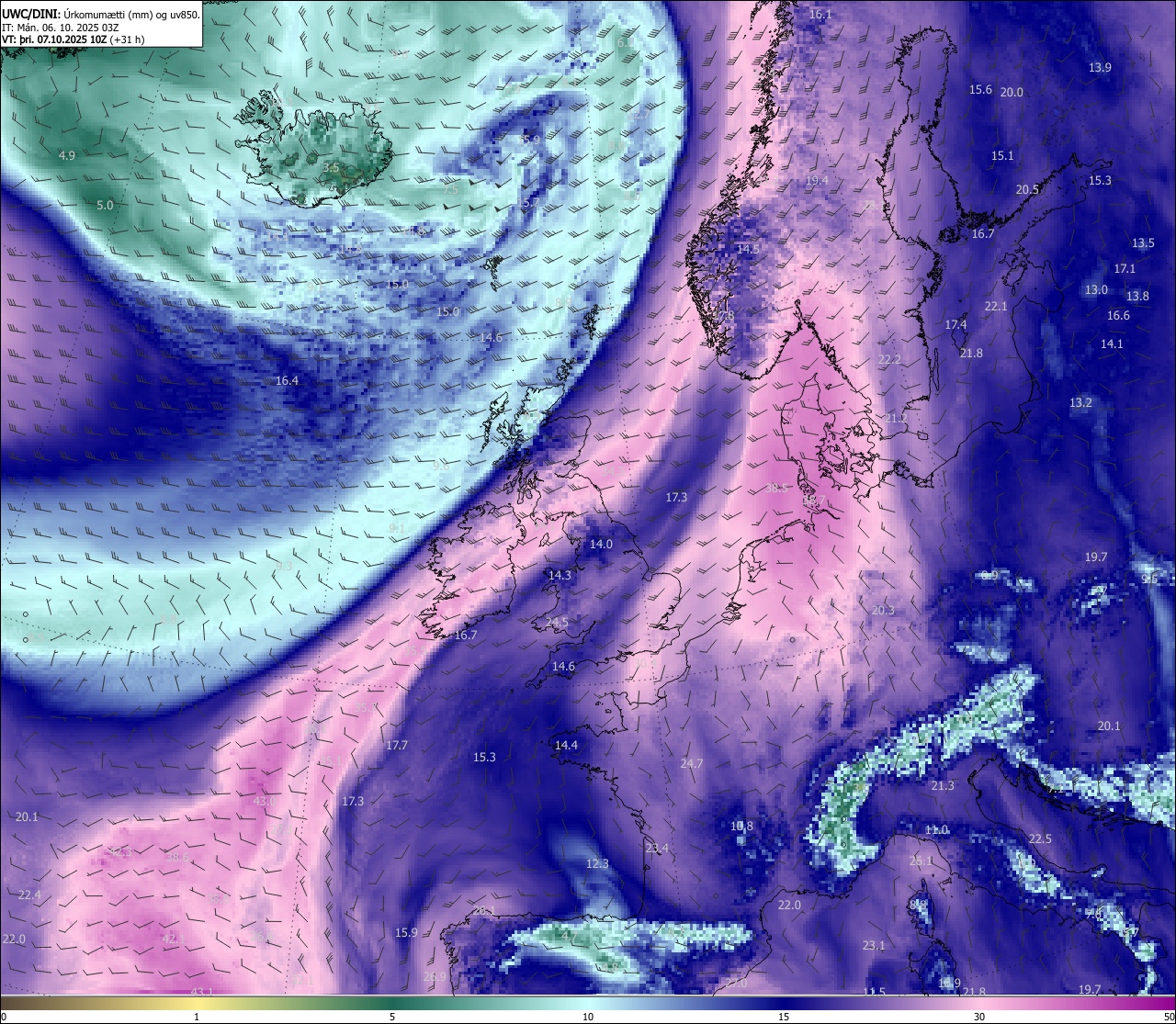Click the 15.6 value label
Image resolution: width=1176 pixels, height=1024 pixels.
tap(980, 89)
